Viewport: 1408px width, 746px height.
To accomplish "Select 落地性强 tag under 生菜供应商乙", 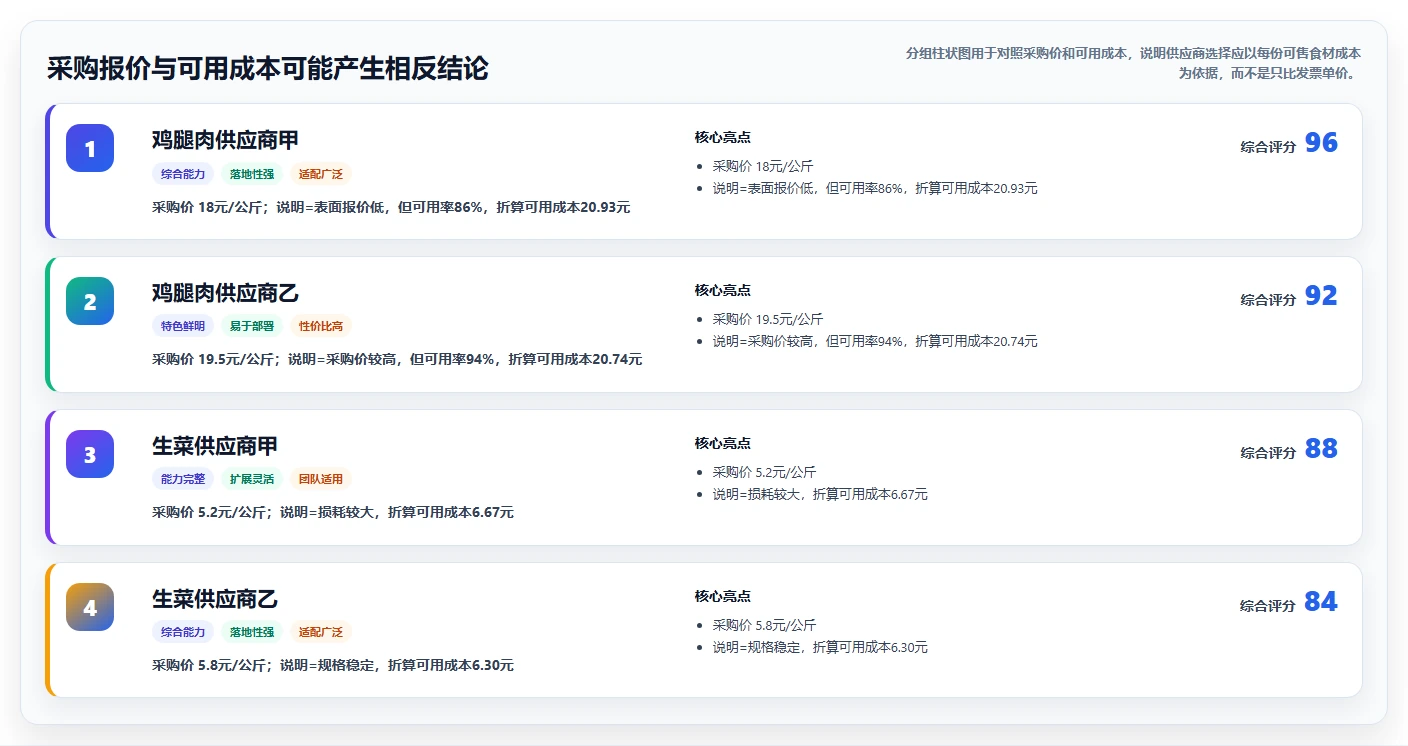I will 252,632.
